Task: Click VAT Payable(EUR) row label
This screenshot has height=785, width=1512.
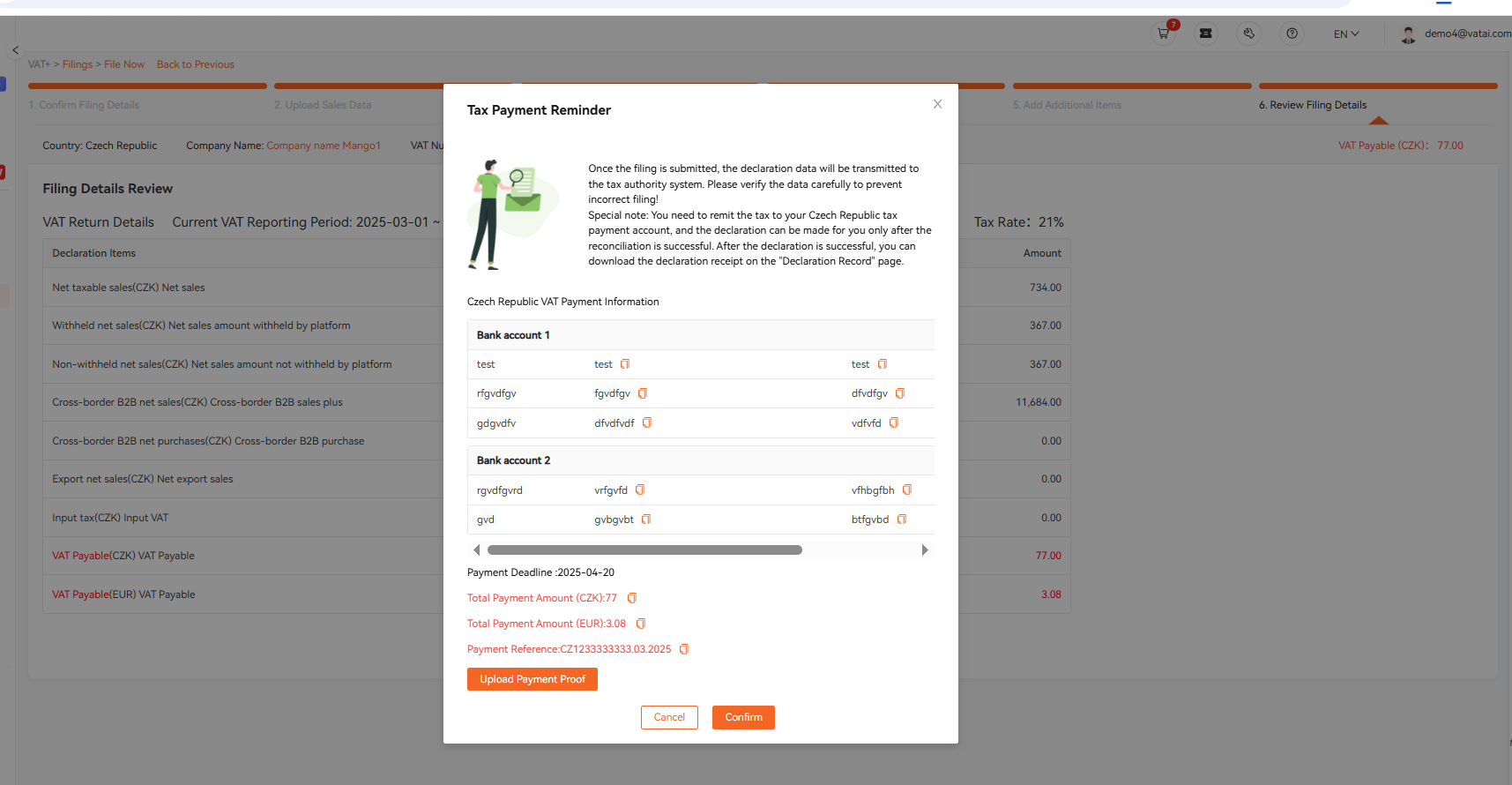Action: [123, 594]
